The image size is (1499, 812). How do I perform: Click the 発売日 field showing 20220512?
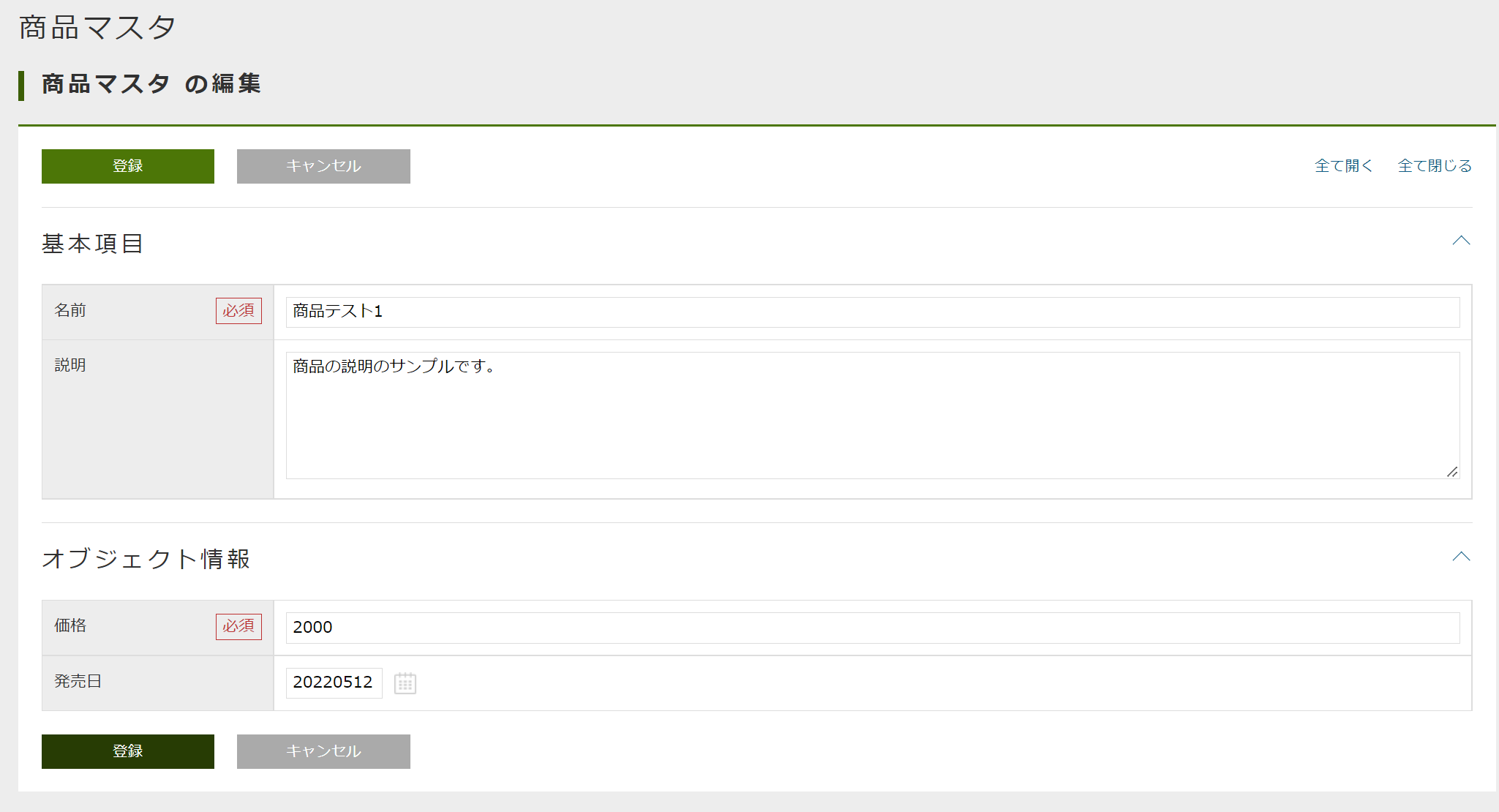tap(334, 683)
